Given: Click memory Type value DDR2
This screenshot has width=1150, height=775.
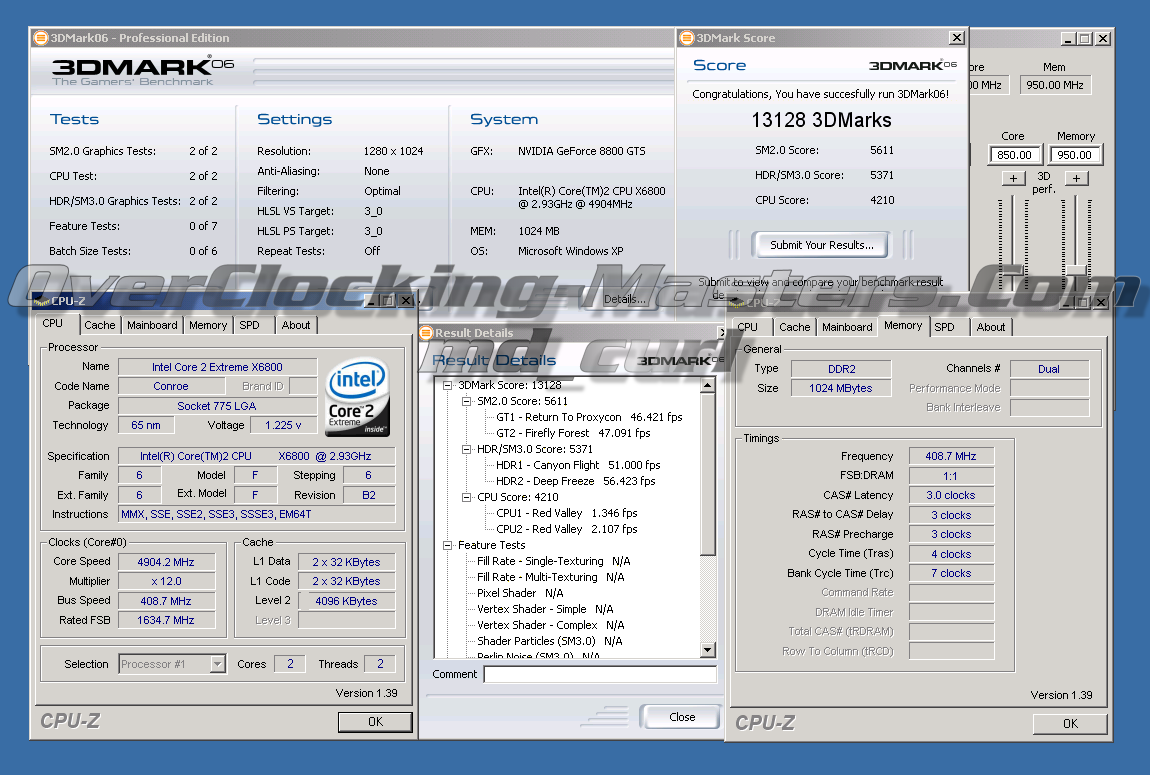Looking at the screenshot, I should click(x=841, y=369).
